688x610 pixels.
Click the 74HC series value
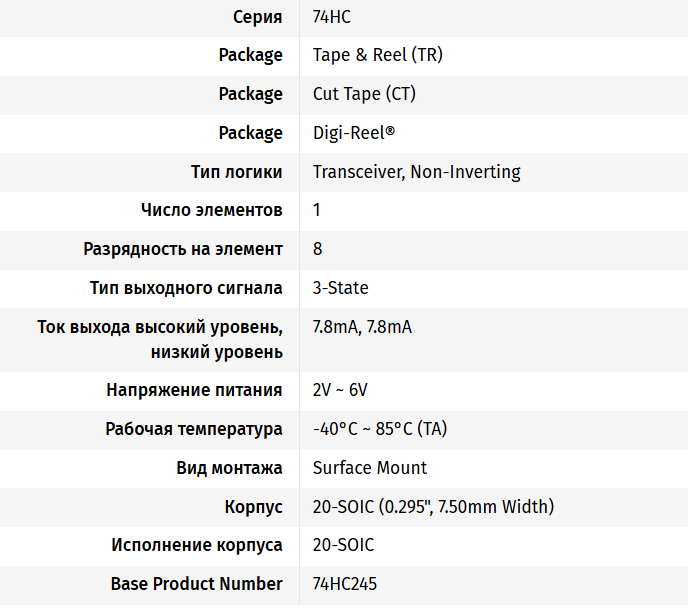click(332, 17)
